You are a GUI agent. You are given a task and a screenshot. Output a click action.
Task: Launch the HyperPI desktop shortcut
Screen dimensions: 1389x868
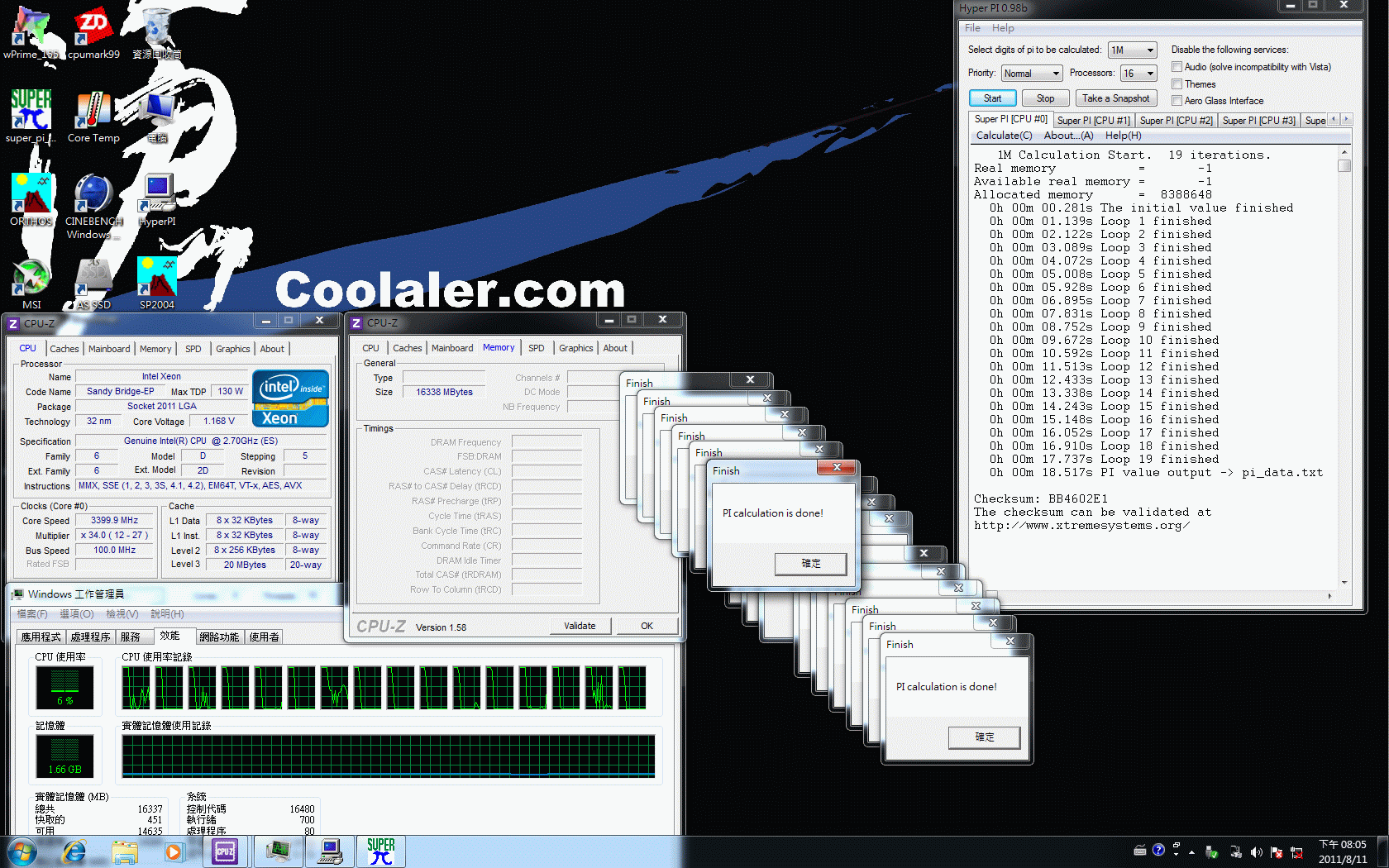pos(157,199)
